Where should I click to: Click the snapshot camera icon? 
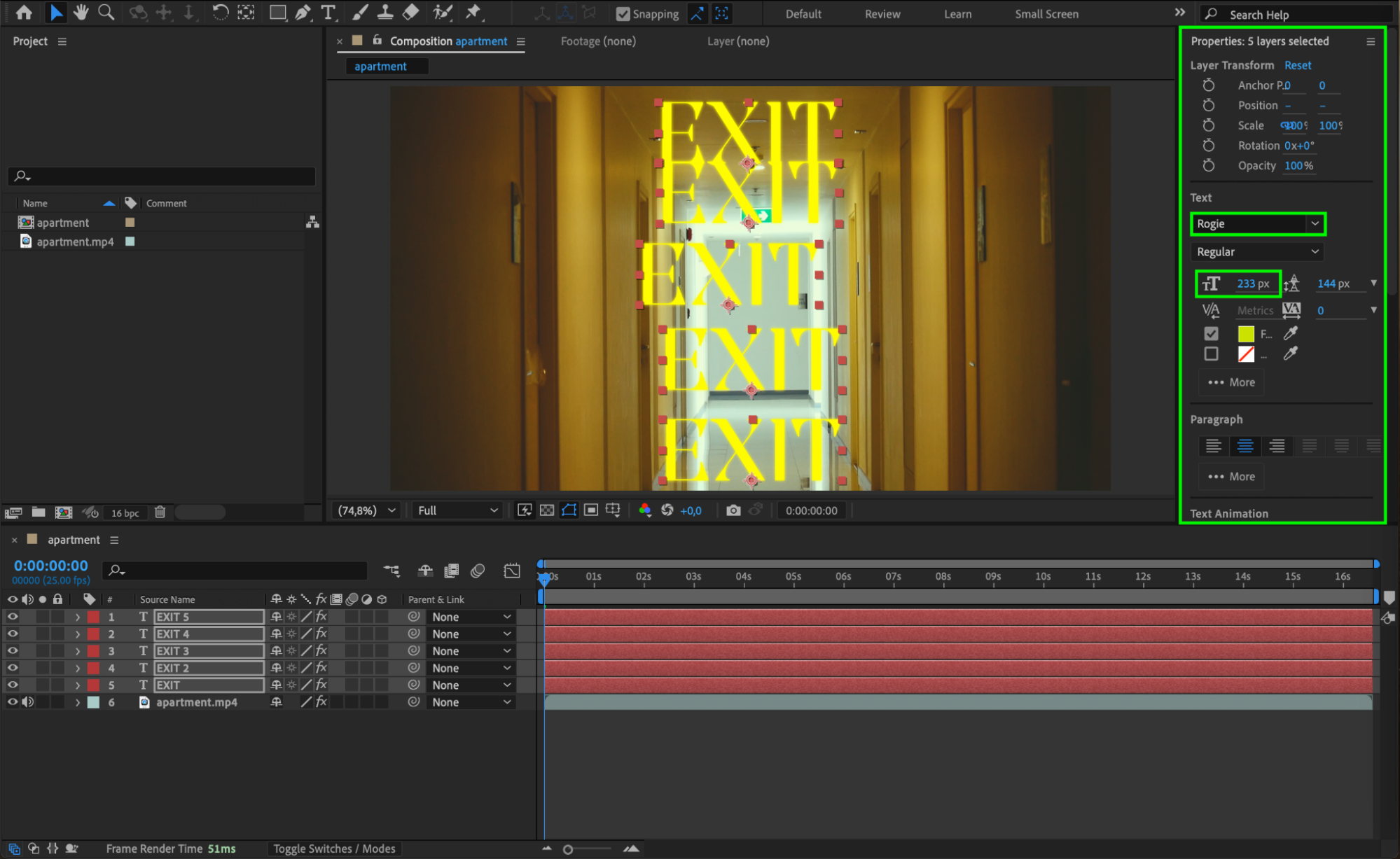pos(733,510)
